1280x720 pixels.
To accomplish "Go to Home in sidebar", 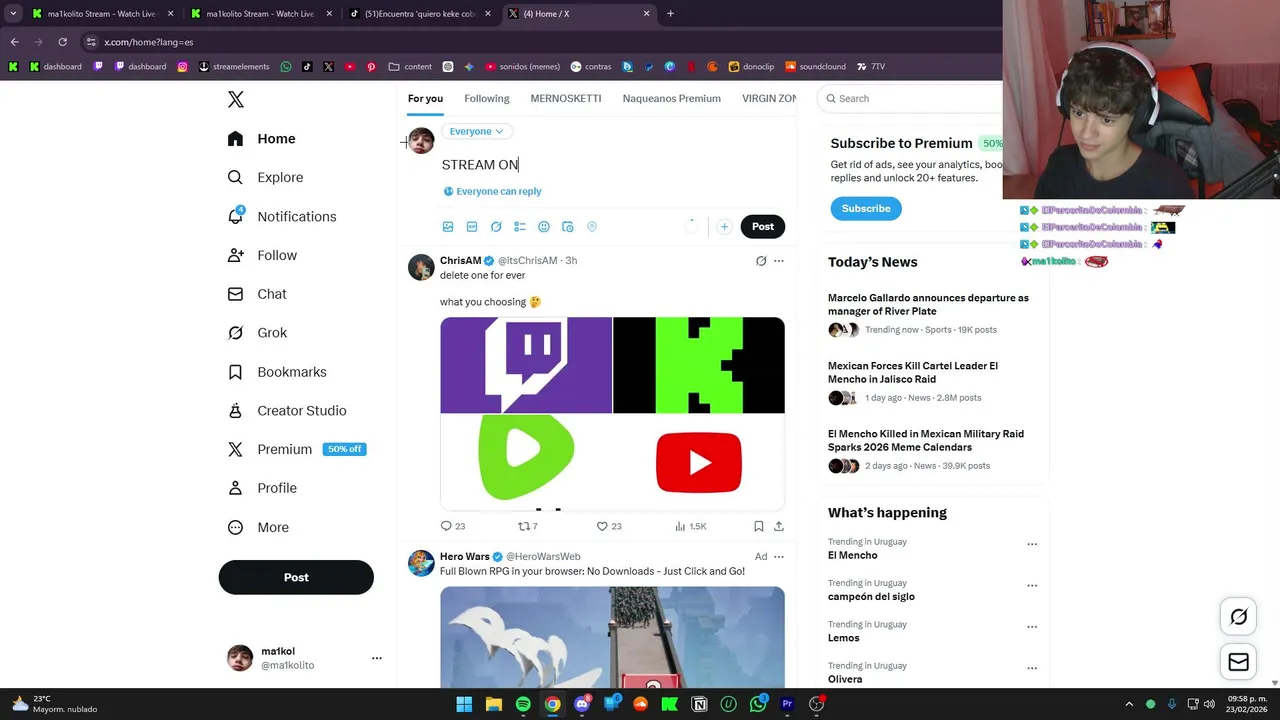I will [261, 139].
